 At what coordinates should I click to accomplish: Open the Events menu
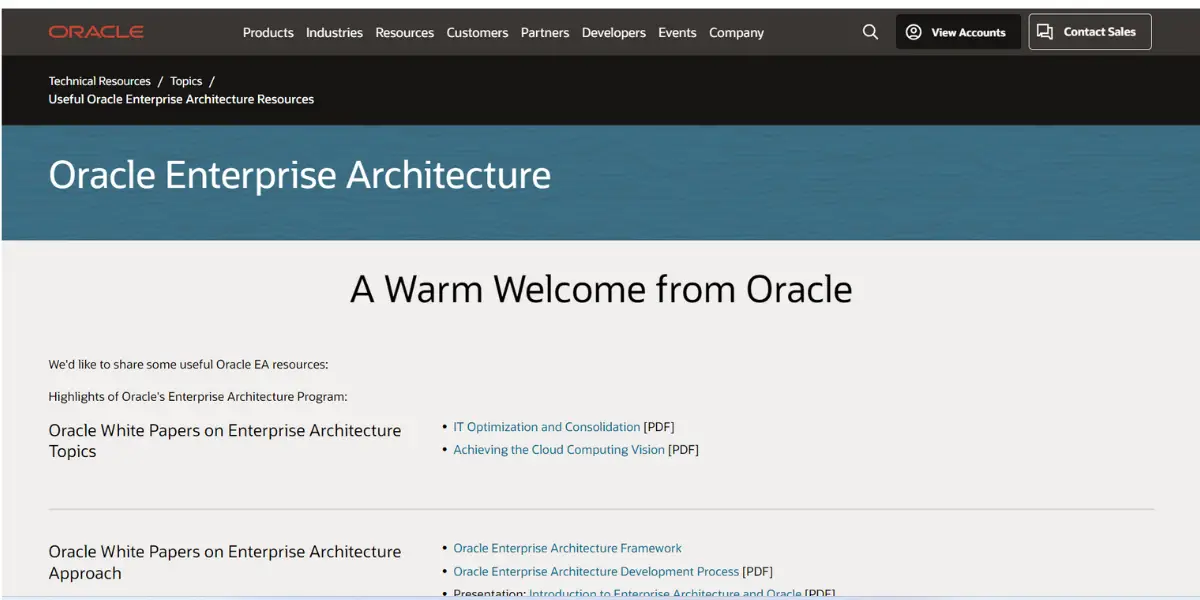[x=677, y=33]
